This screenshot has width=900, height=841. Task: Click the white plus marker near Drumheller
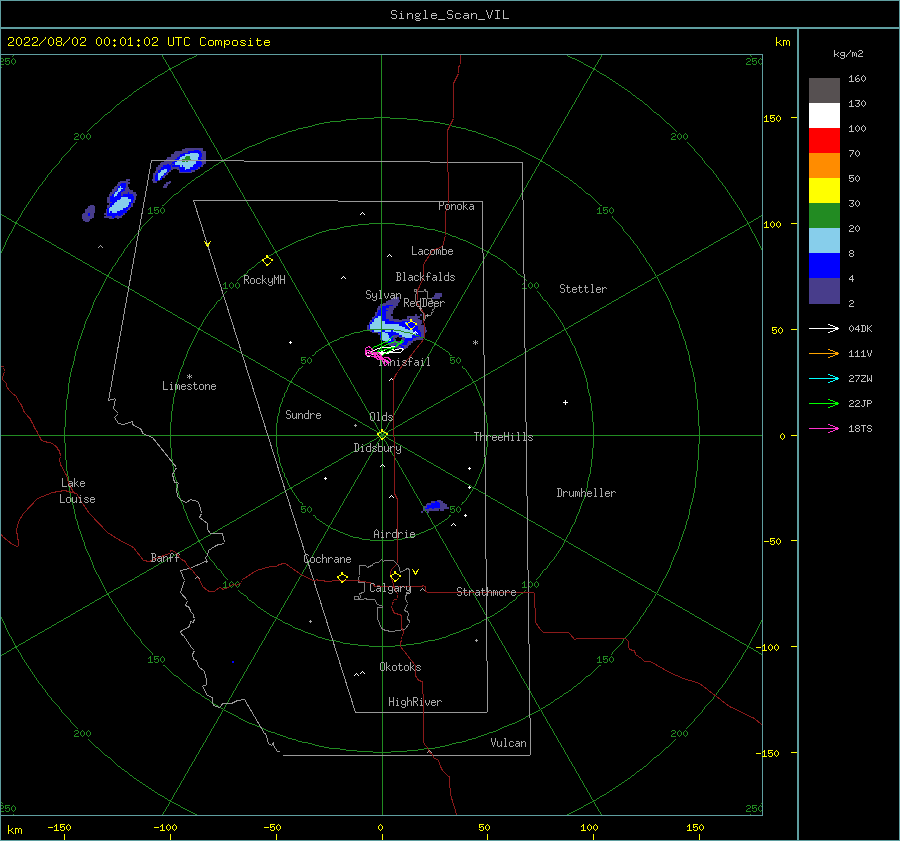click(x=565, y=402)
